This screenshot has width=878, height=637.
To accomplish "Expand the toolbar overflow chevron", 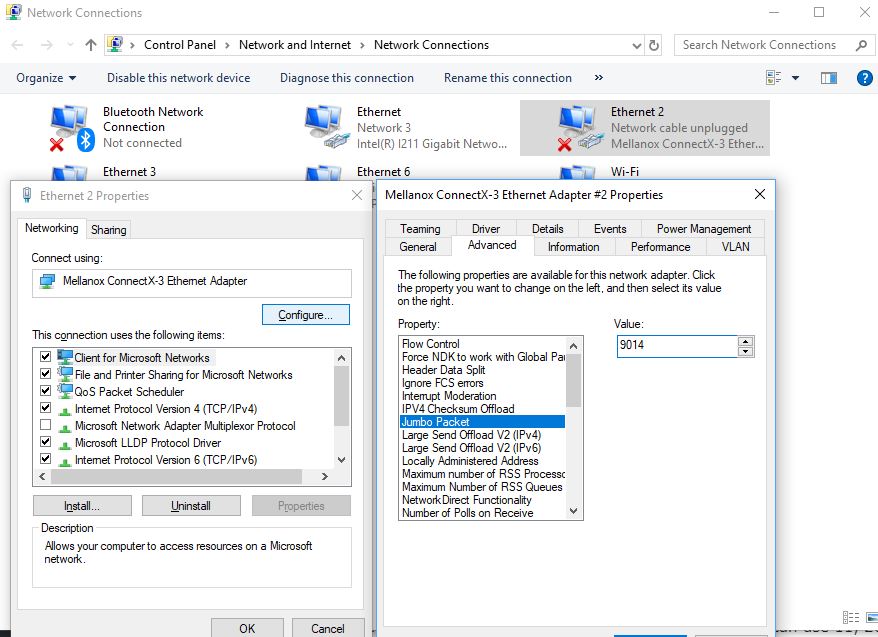I will (x=599, y=78).
